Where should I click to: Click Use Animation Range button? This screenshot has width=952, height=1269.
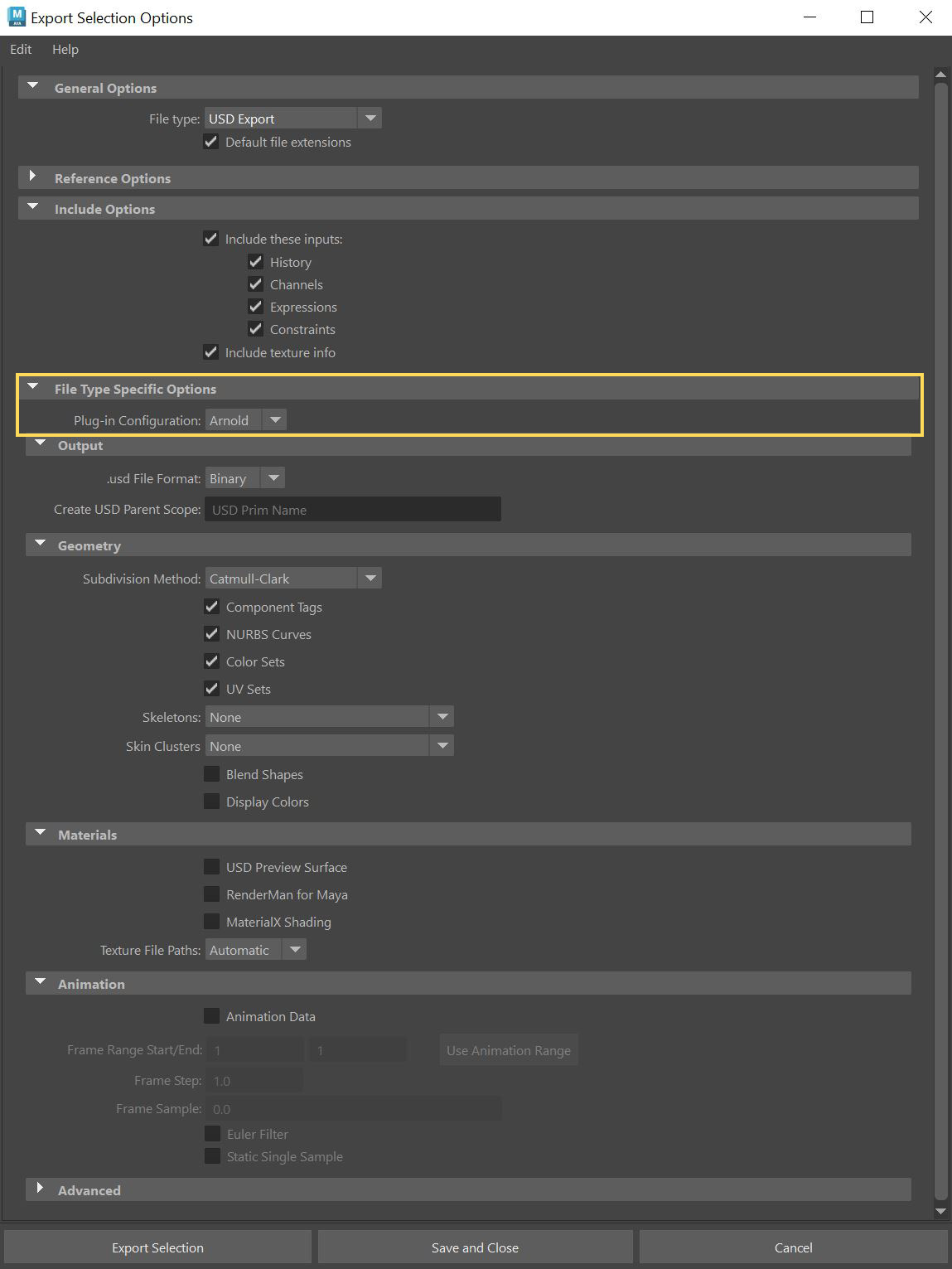(x=509, y=1050)
